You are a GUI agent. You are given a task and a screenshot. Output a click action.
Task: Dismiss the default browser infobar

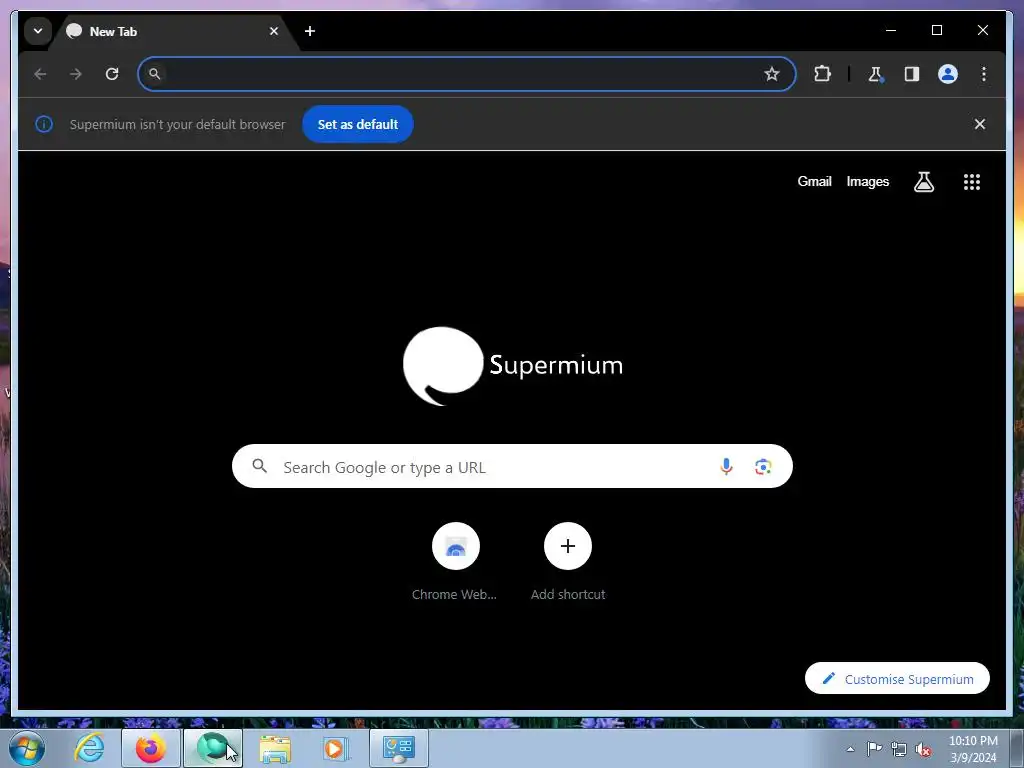[x=980, y=124]
